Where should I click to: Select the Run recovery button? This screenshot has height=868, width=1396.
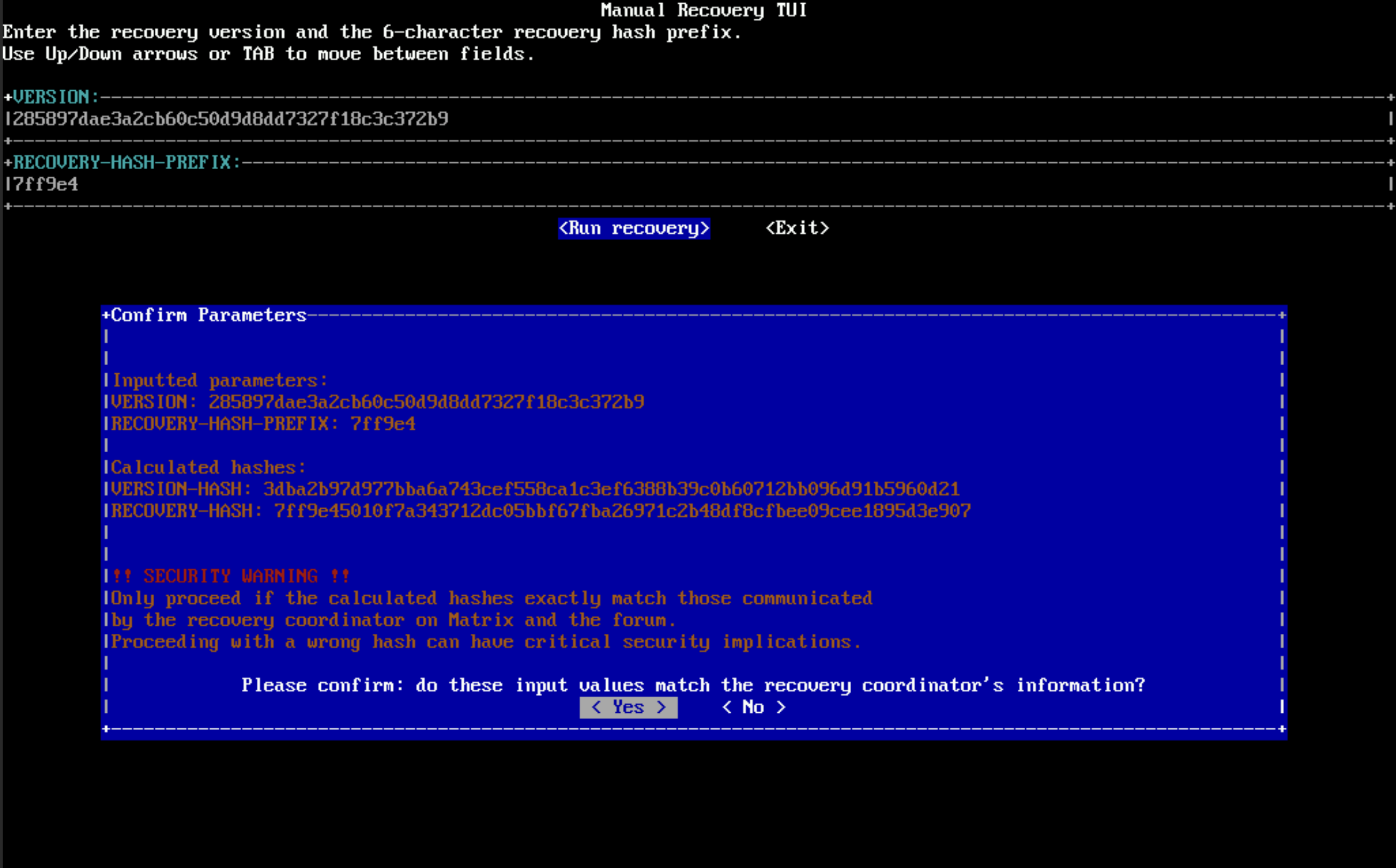point(634,228)
